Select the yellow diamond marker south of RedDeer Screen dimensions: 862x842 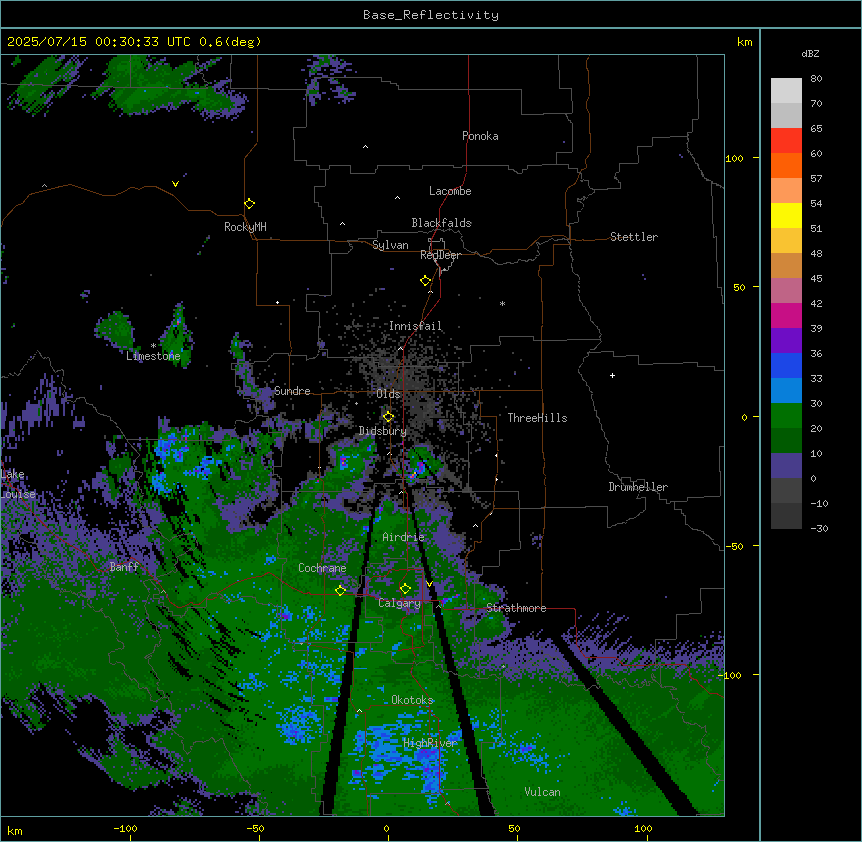point(426,281)
